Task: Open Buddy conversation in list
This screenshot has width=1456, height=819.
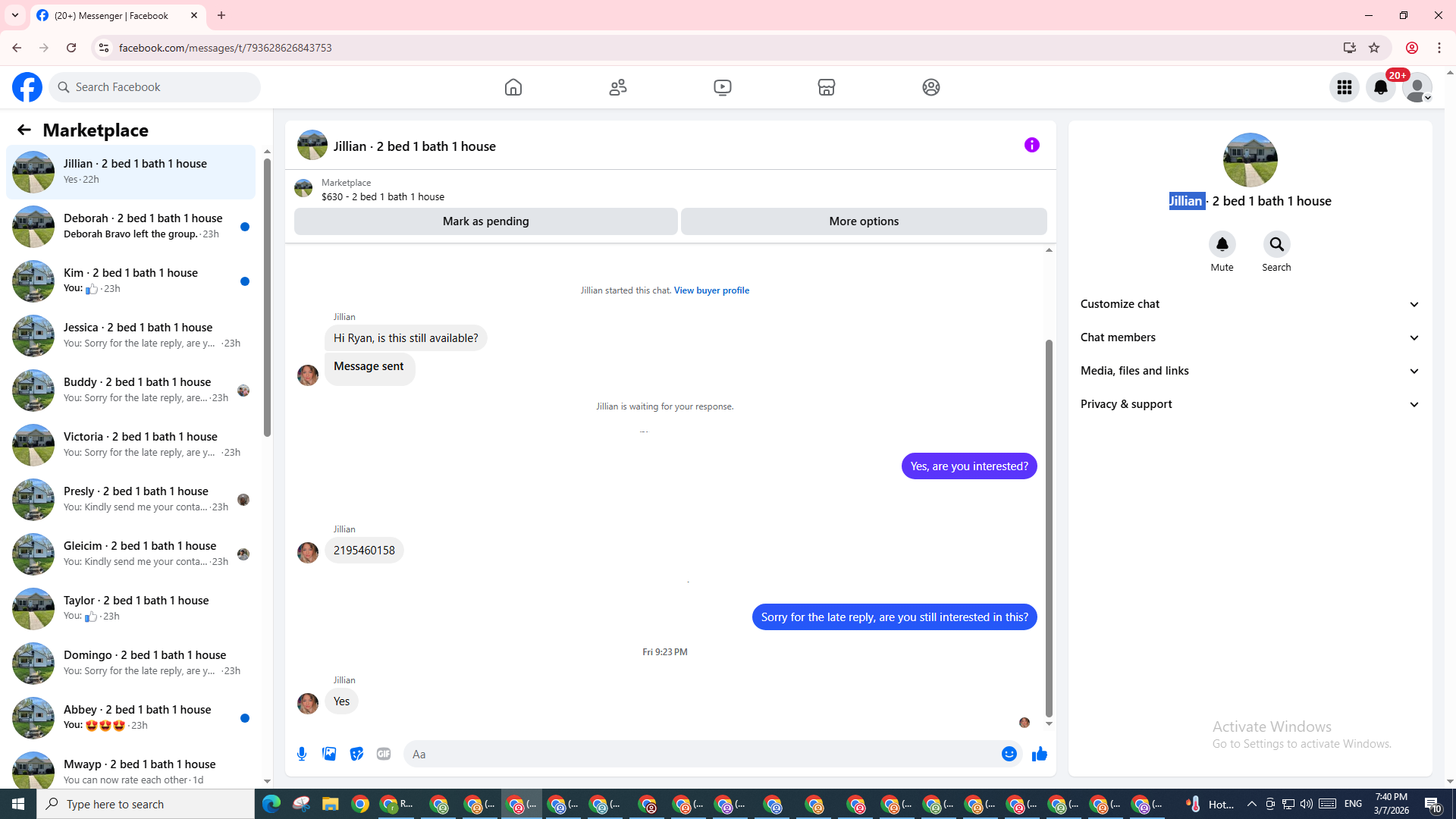Action: coord(131,391)
